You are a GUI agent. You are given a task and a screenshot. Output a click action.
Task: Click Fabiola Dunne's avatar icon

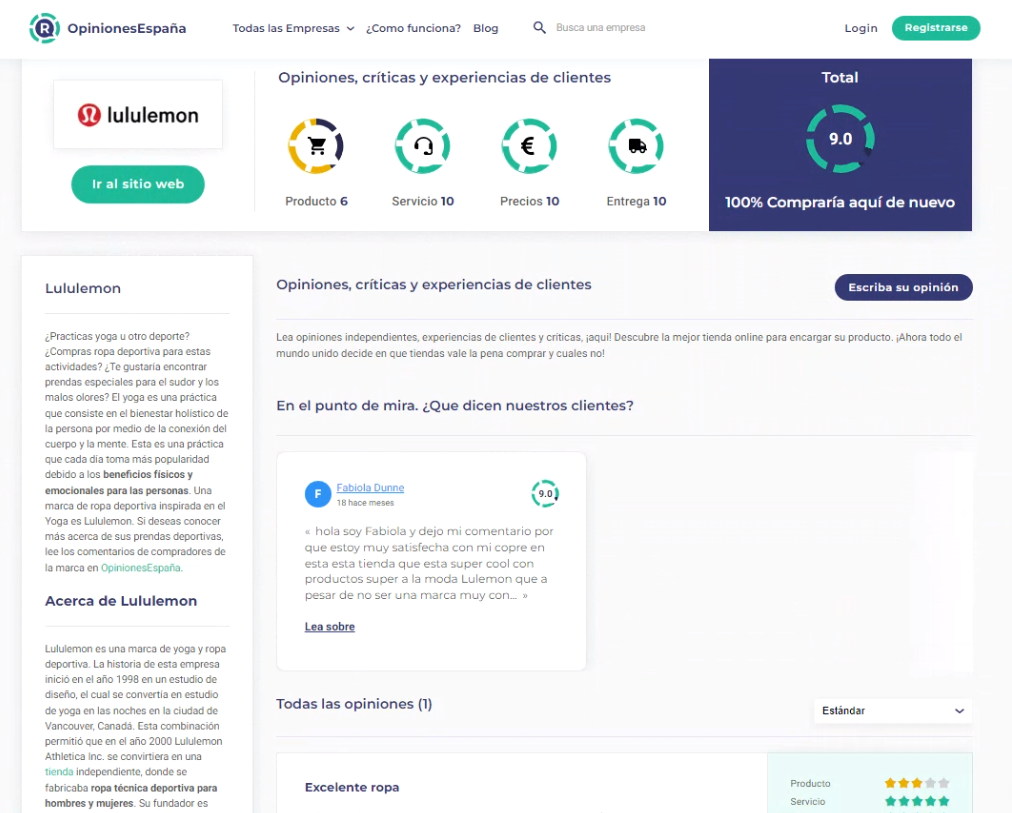(x=318, y=494)
